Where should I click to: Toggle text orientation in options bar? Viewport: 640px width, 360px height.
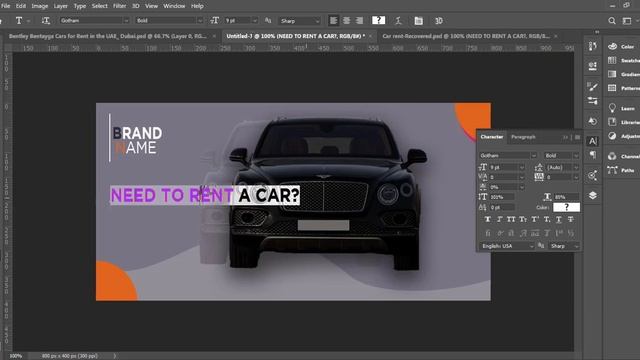(x=46, y=20)
